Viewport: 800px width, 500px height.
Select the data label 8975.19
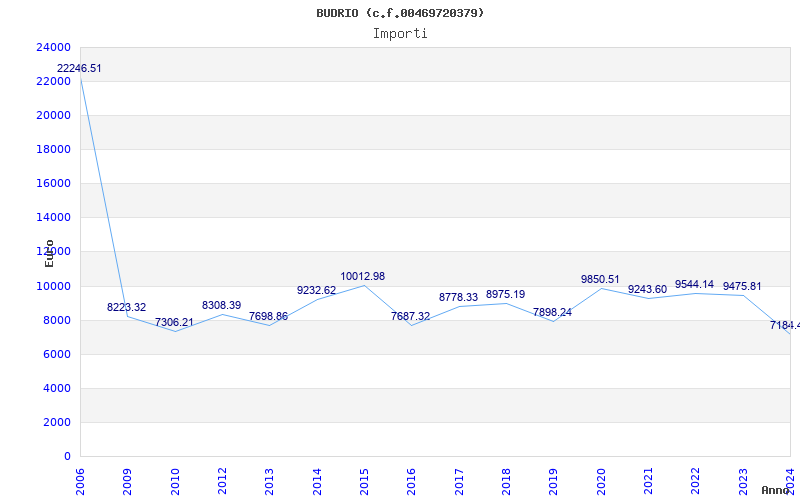[505, 294]
